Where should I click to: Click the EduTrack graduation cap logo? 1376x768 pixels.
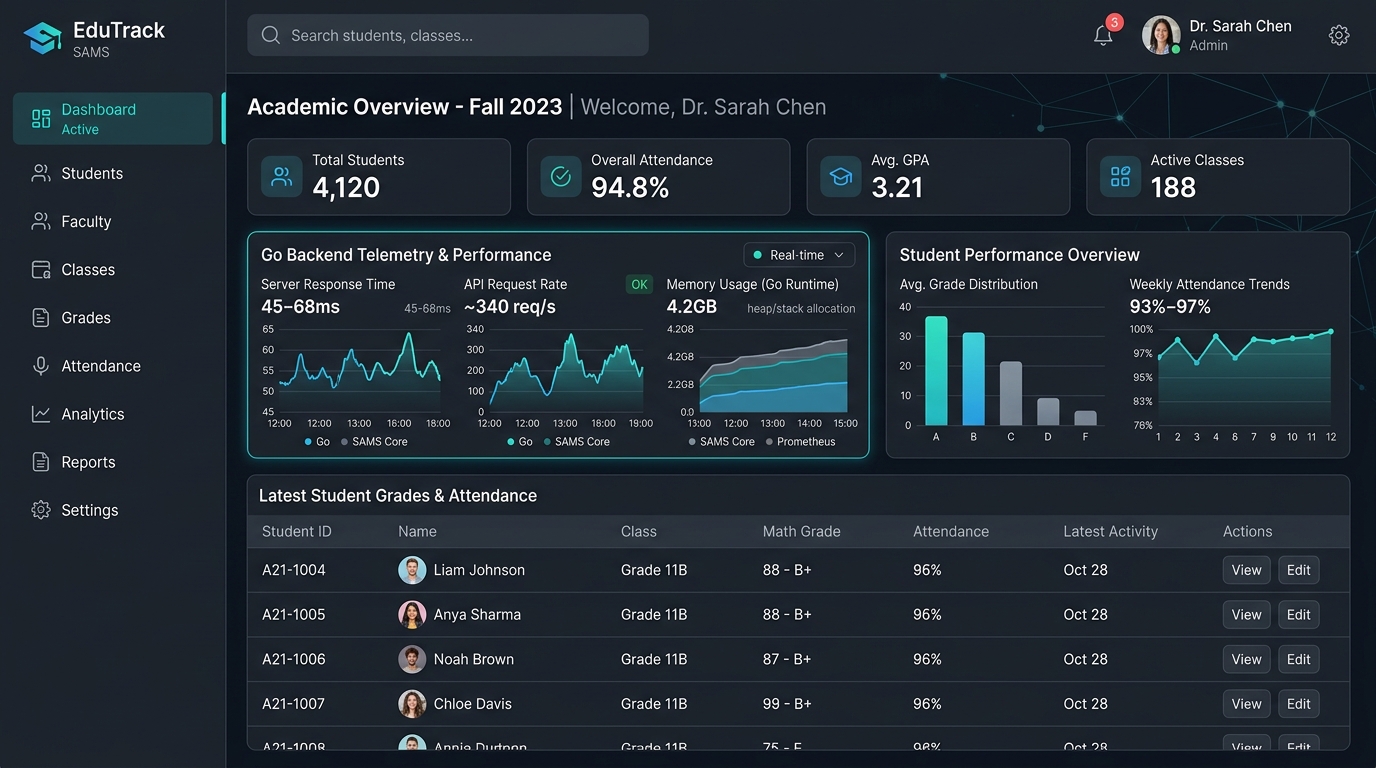42,38
